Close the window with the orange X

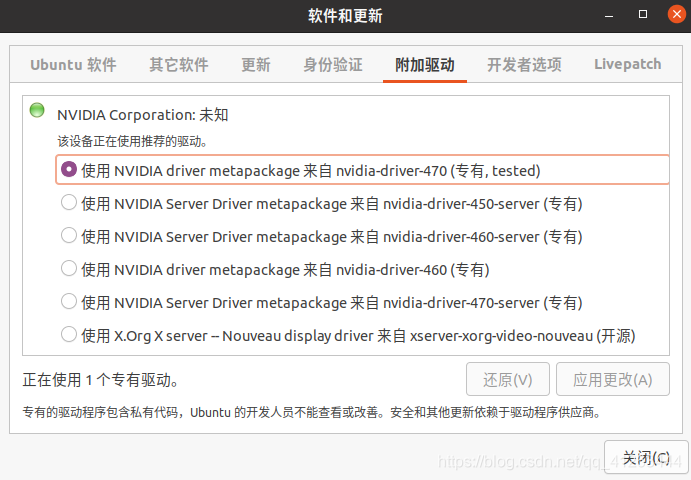click(x=676, y=15)
